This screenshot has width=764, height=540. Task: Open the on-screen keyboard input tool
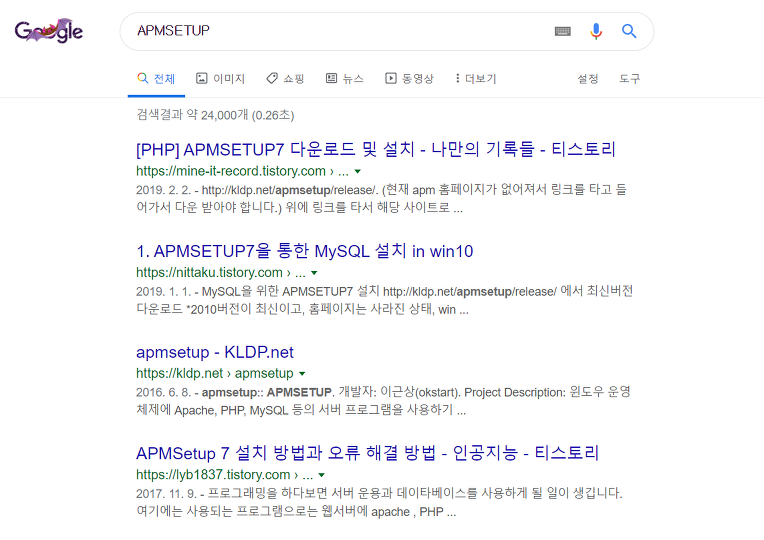(563, 31)
